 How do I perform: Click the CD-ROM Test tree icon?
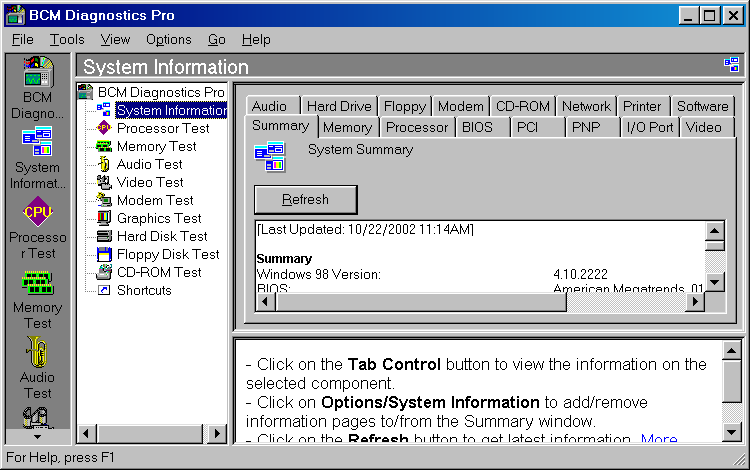104,272
